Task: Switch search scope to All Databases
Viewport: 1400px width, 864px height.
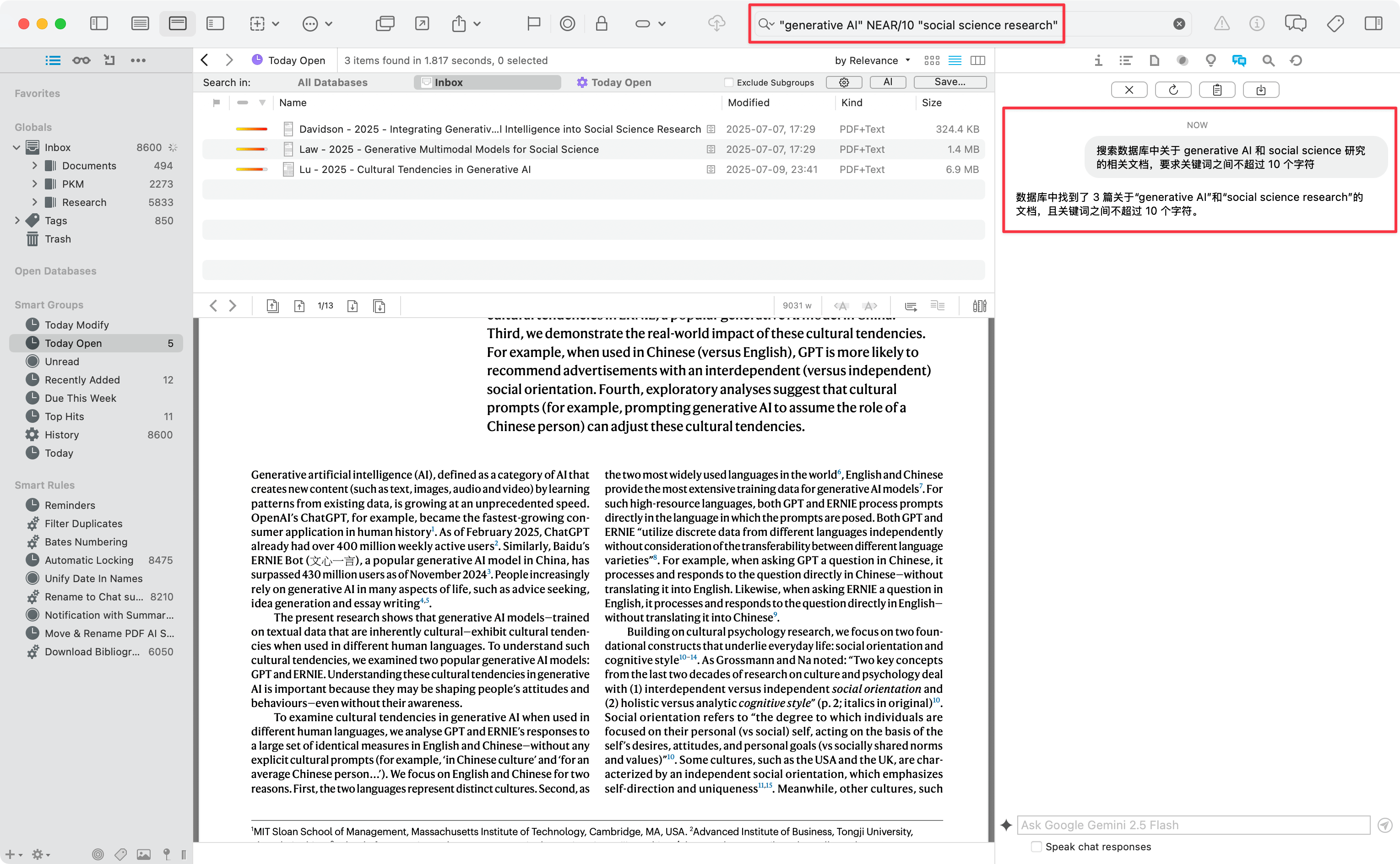Action: 333,82
